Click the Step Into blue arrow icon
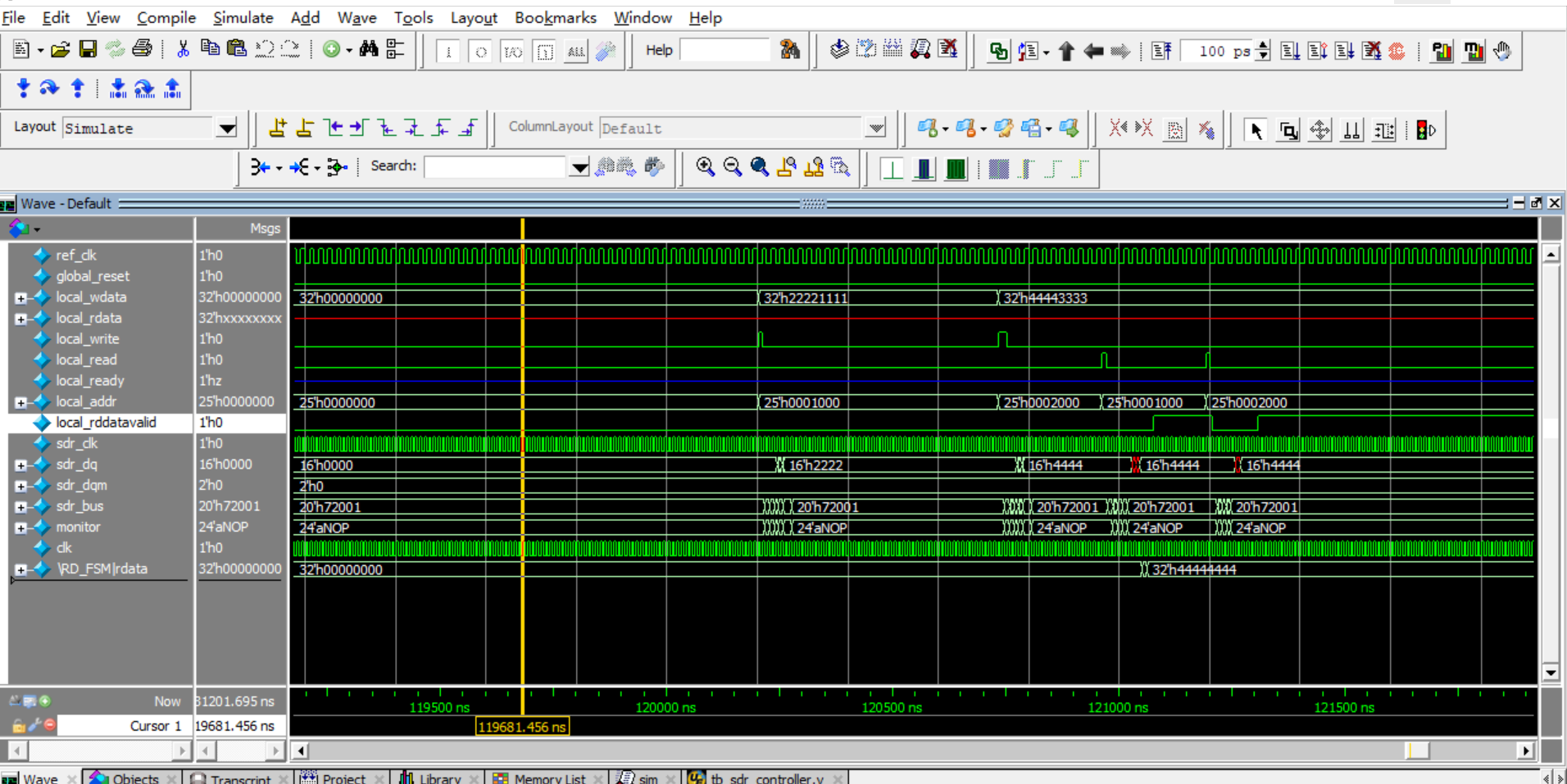 [23, 88]
